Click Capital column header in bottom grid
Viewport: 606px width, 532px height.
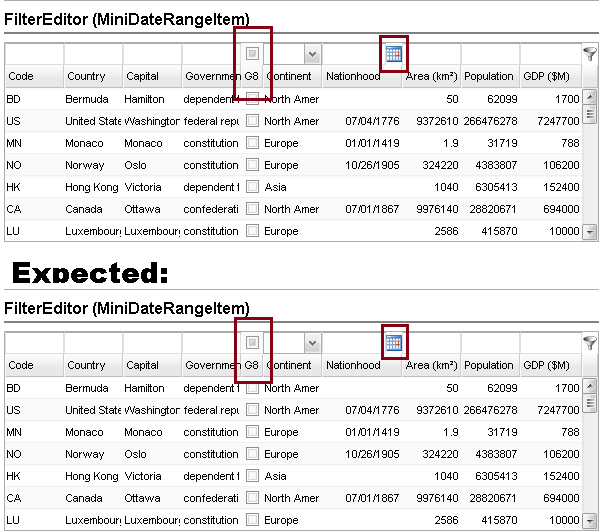tap(150, 366)
